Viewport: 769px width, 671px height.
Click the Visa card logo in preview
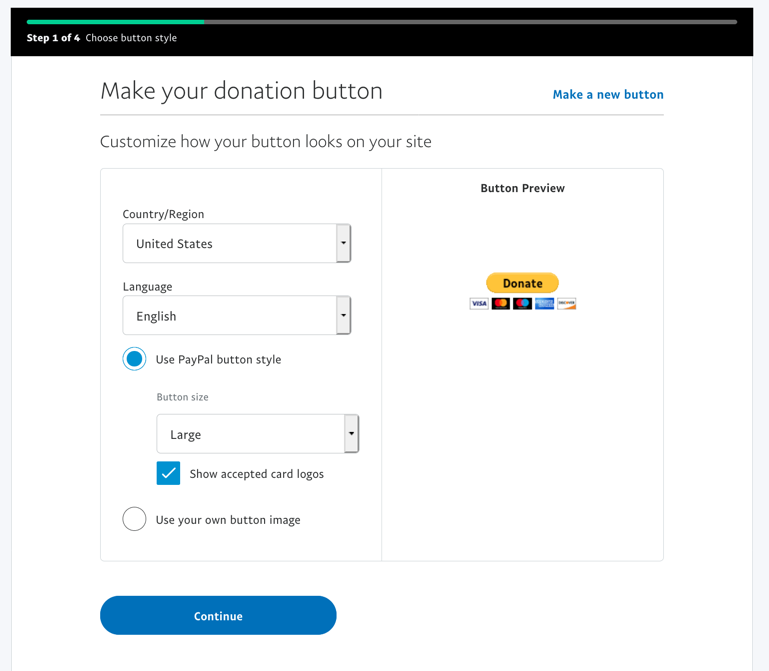coord(479,304)
